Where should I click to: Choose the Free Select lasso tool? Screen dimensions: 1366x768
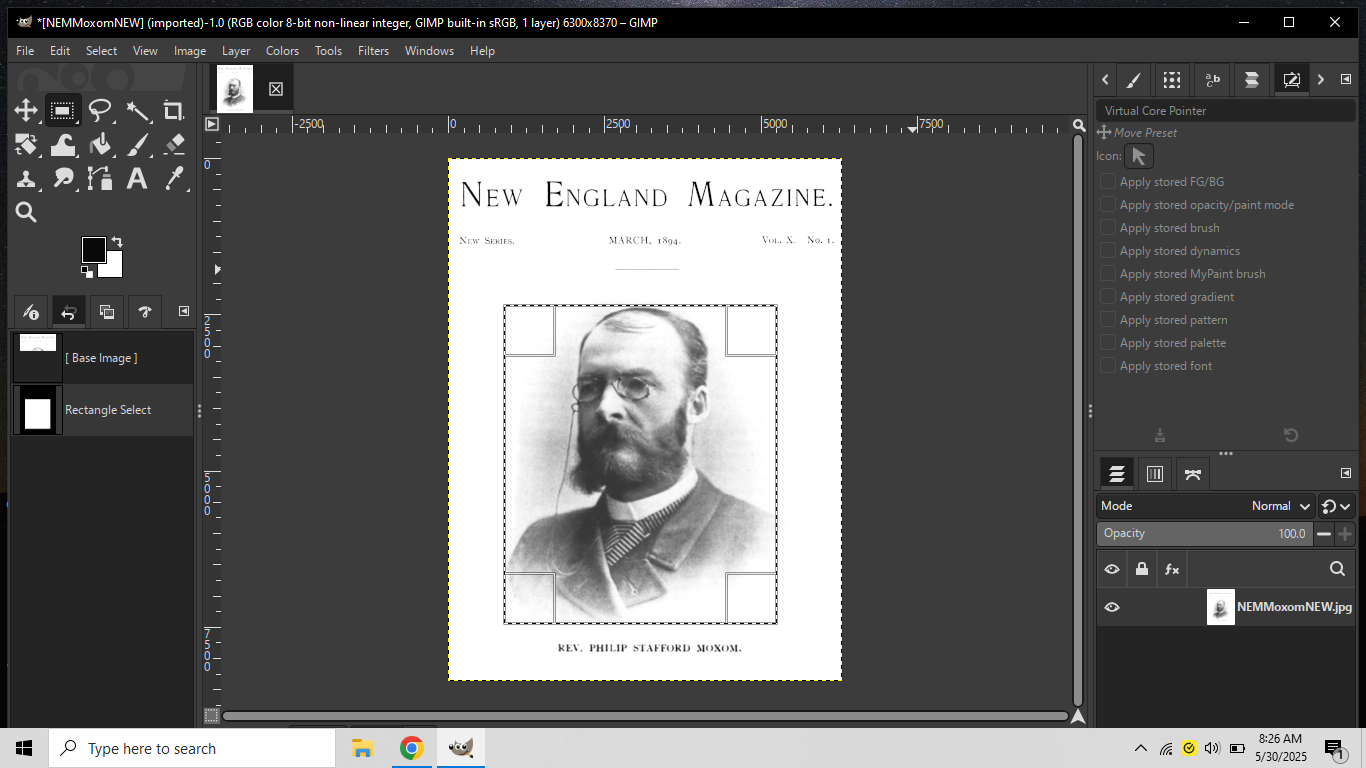(100, 111)
